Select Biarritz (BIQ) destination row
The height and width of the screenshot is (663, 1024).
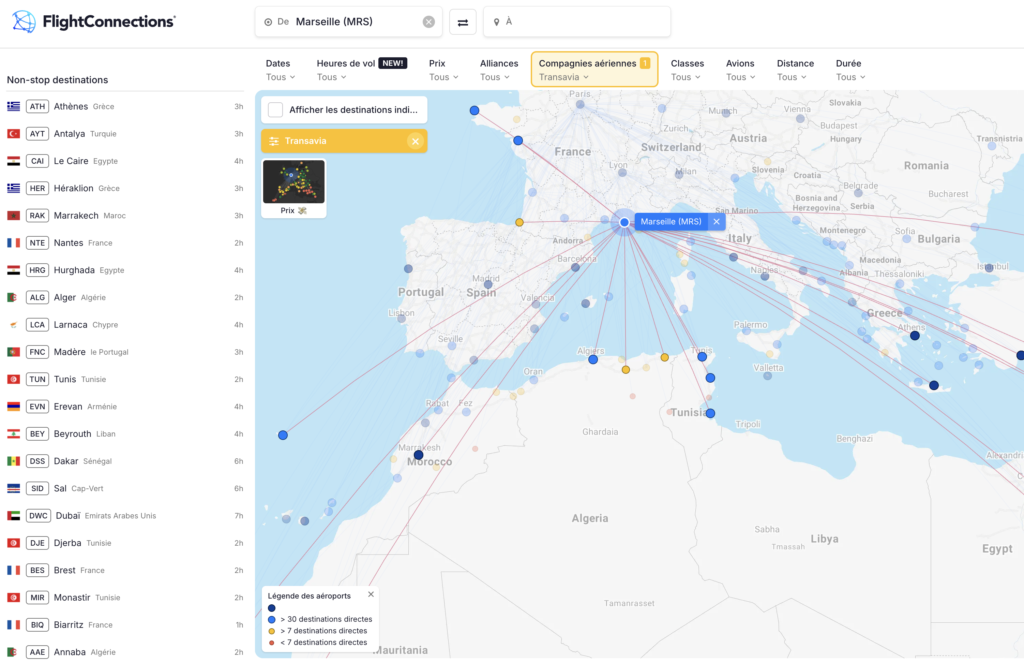click(x=125, y=625)
